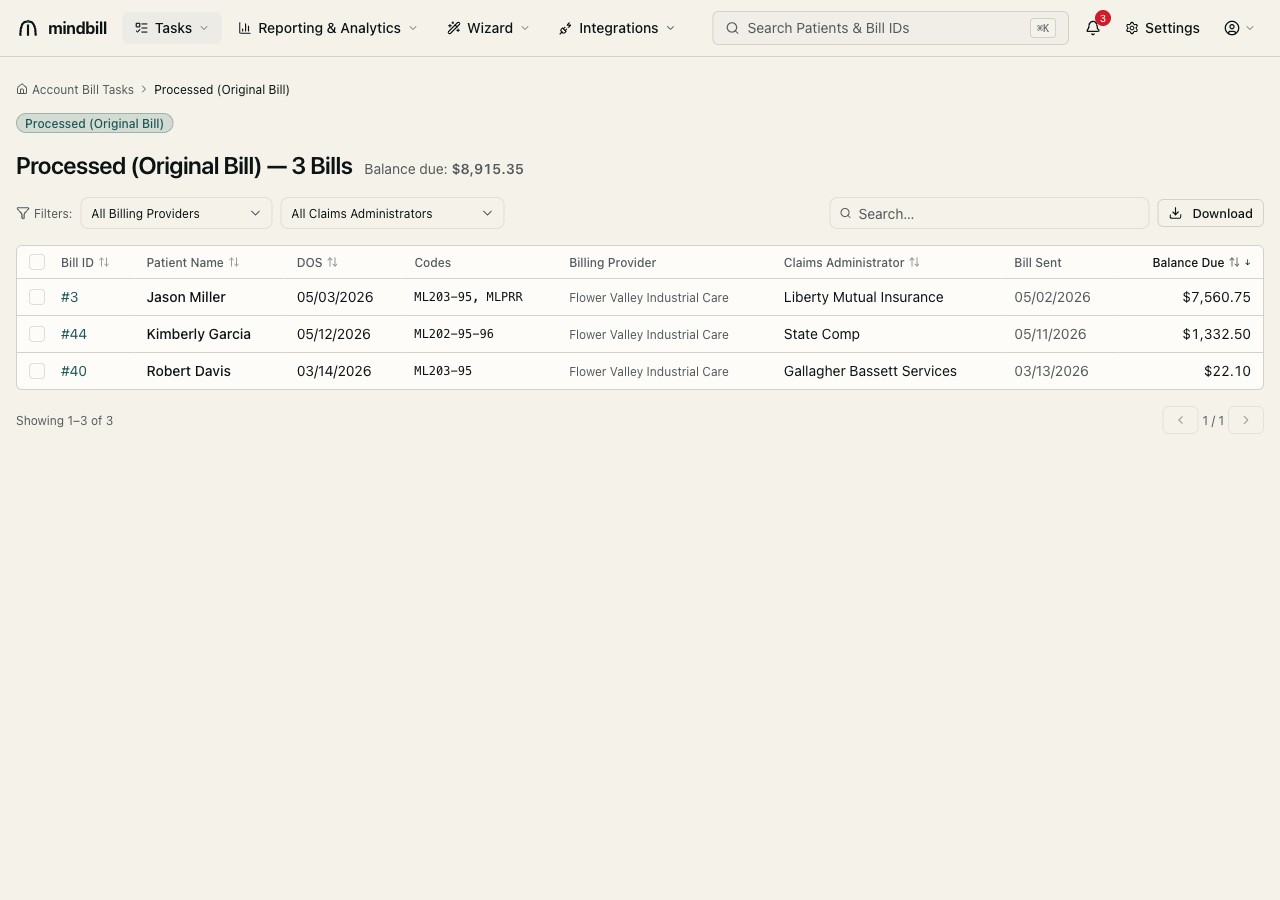Go to the next page arrow
Viewport: 1280px width, 900px height.
1246,420
